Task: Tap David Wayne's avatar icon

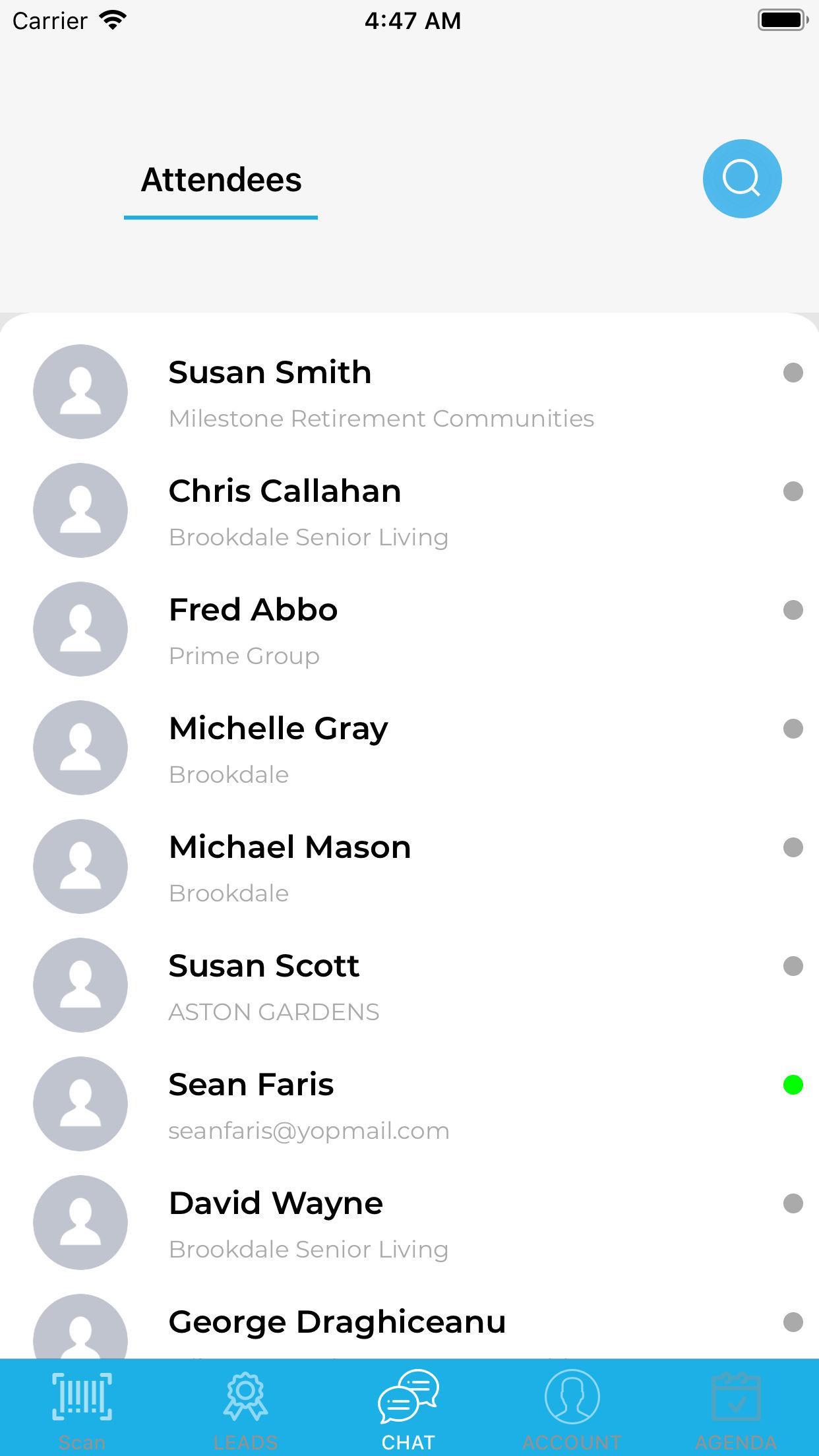Action: pos(80,1223)
